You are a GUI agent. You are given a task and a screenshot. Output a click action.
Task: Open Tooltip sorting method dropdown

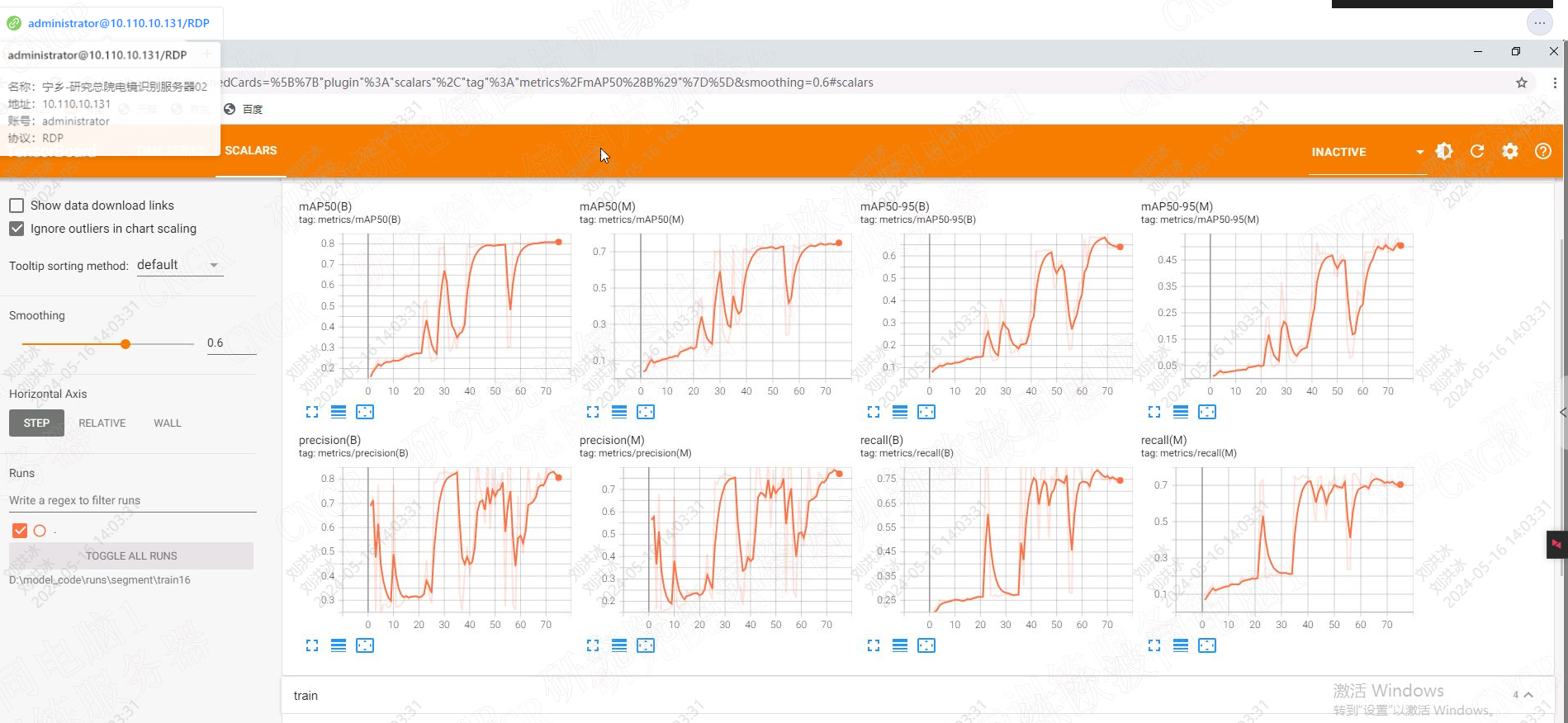[179, 265]
